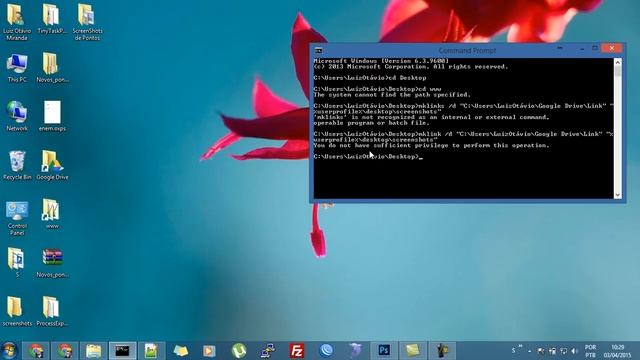Open the media player taskbar icon
The image size is (640, 360).
tap(209, 351)
